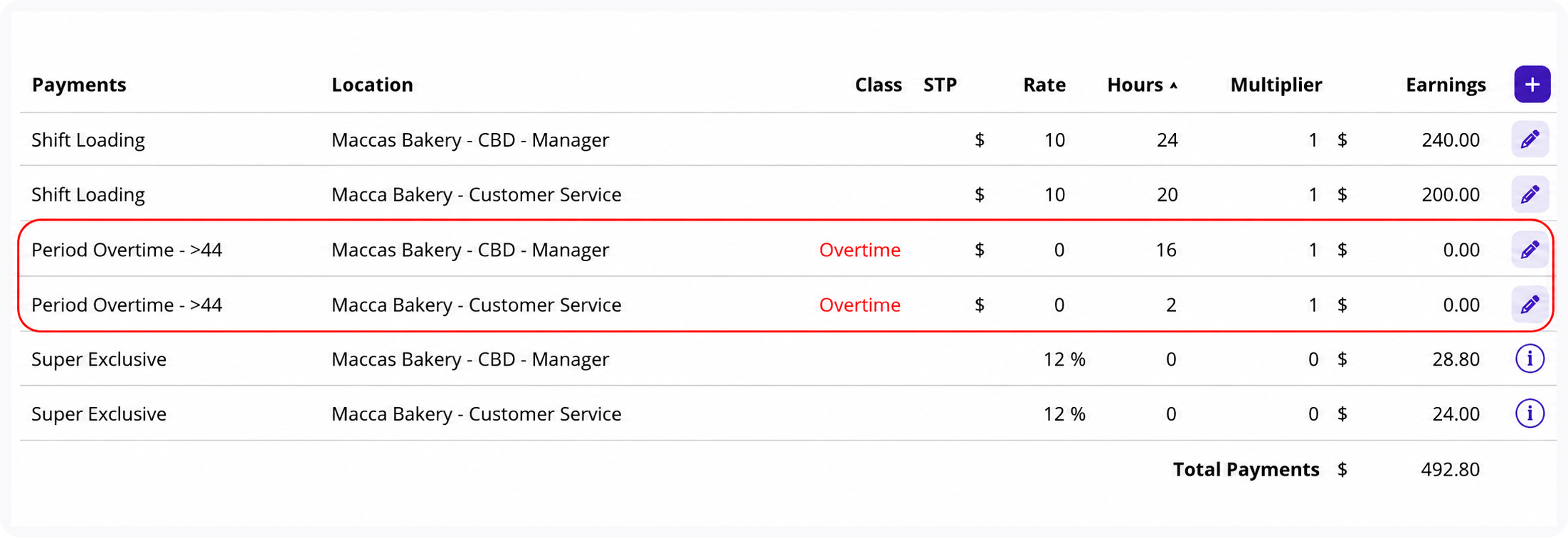Image resolution: width=1568 pixels, height=538 pixels.
Task: Click the Location column header
Action: pyautogui.click(x=372, y=85)
